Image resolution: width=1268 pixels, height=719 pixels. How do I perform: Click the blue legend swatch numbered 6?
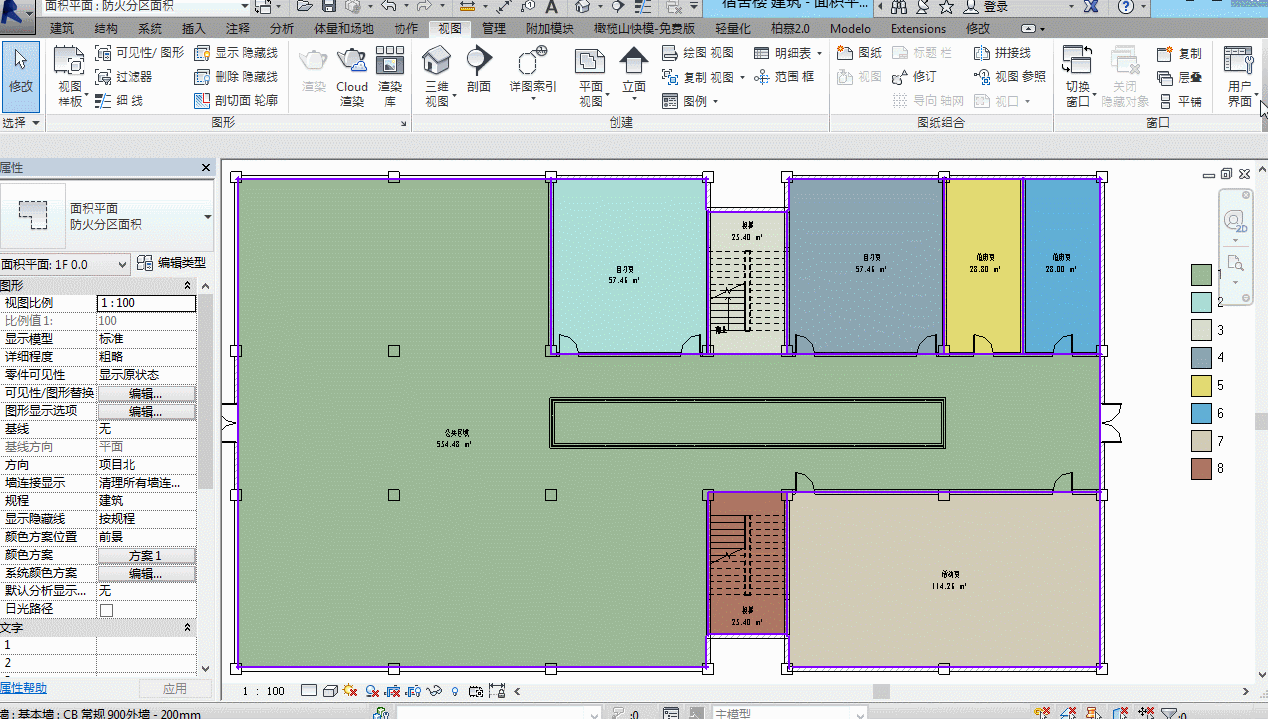click(x=1201, y=413)
